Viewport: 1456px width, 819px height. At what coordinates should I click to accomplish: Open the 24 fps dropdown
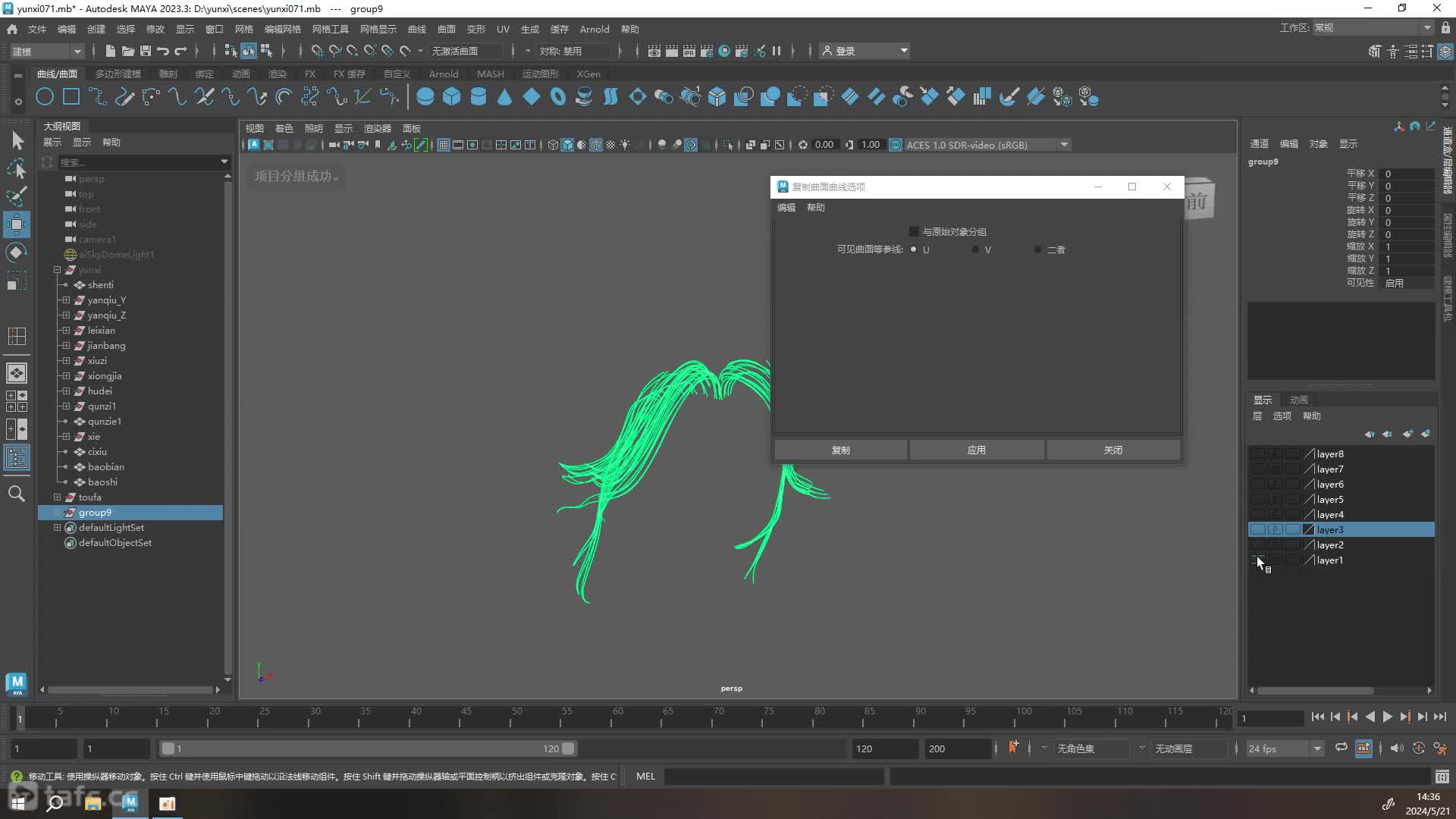click(1285, 748)
